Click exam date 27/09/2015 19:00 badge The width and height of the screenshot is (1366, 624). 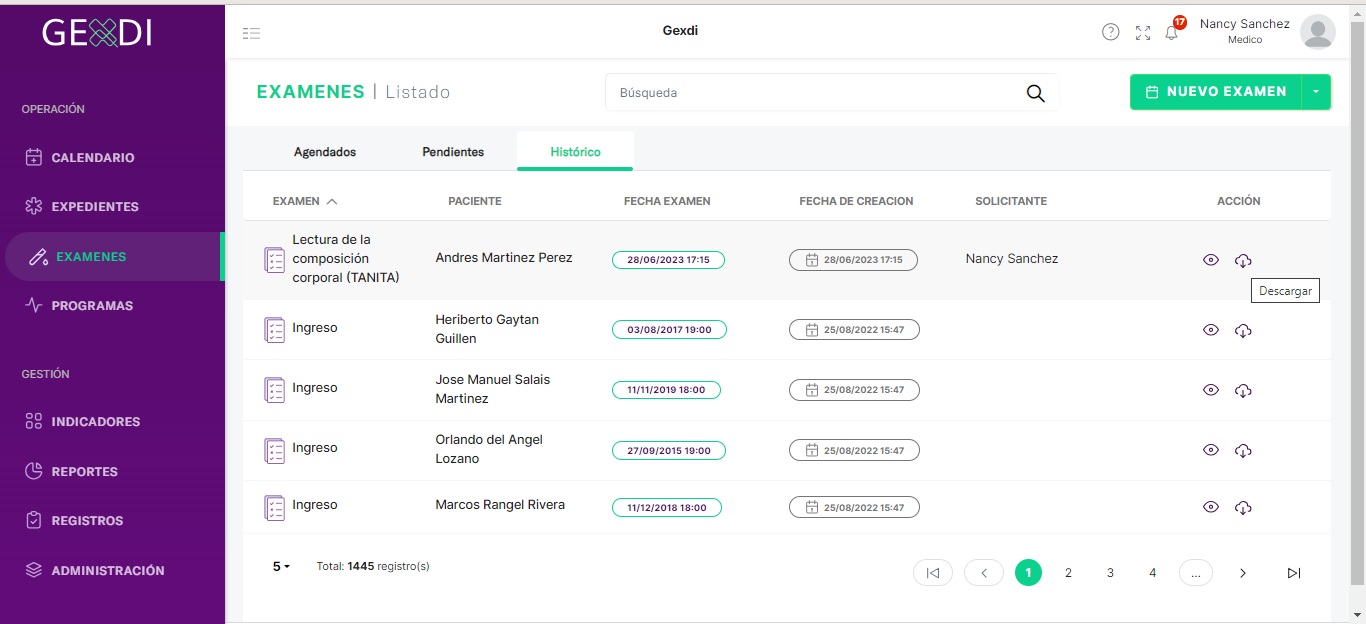point(668,451)
